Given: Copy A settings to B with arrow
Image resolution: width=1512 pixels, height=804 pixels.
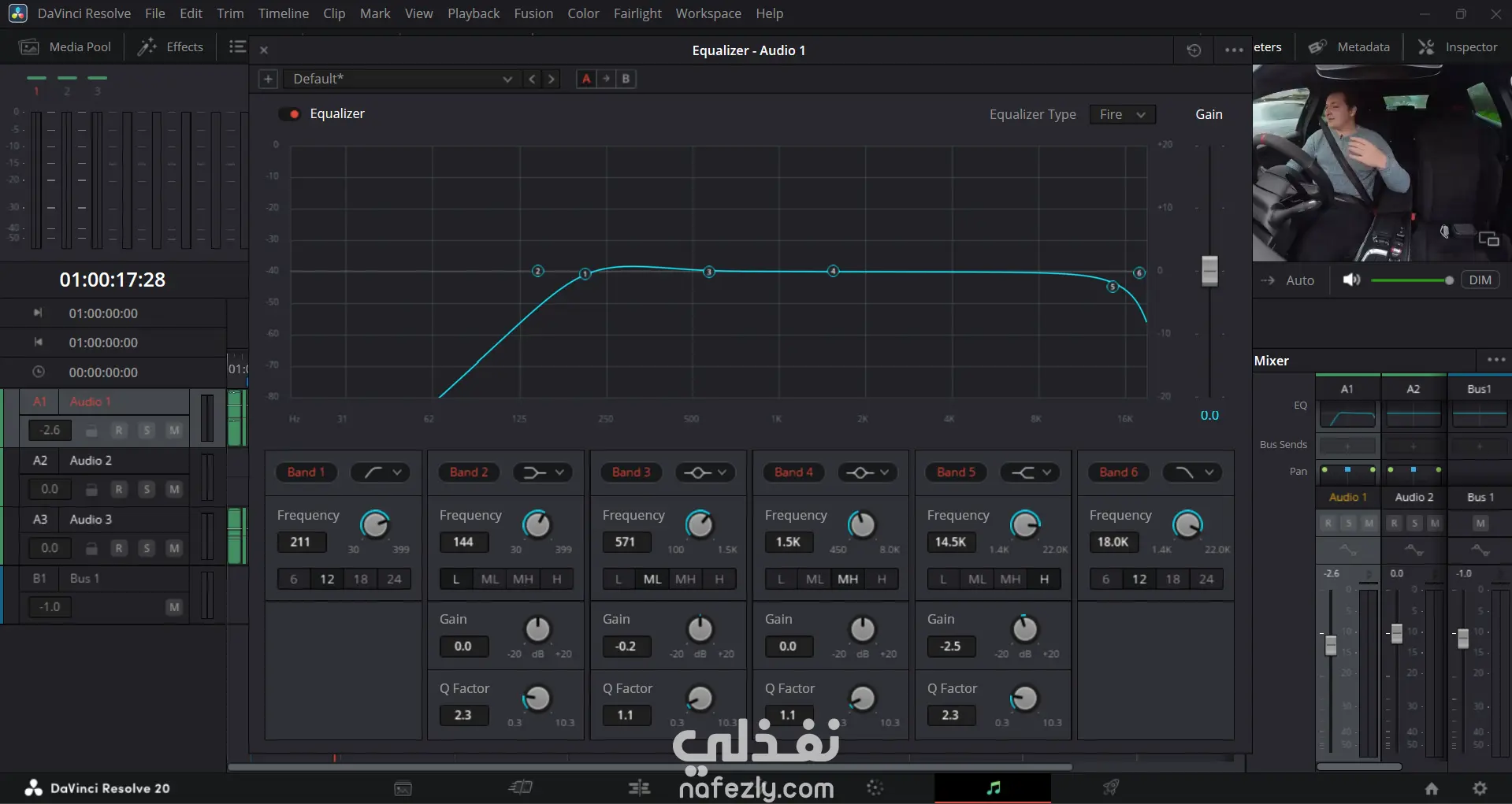Looking at the screenshot, I should pyautogui.click(x=606, y=79).
